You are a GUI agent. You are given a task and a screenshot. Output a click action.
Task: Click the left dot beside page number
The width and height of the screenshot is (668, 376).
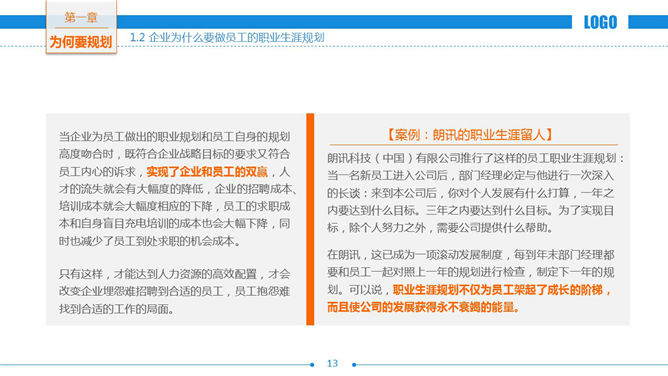click(x=312, y=365)
